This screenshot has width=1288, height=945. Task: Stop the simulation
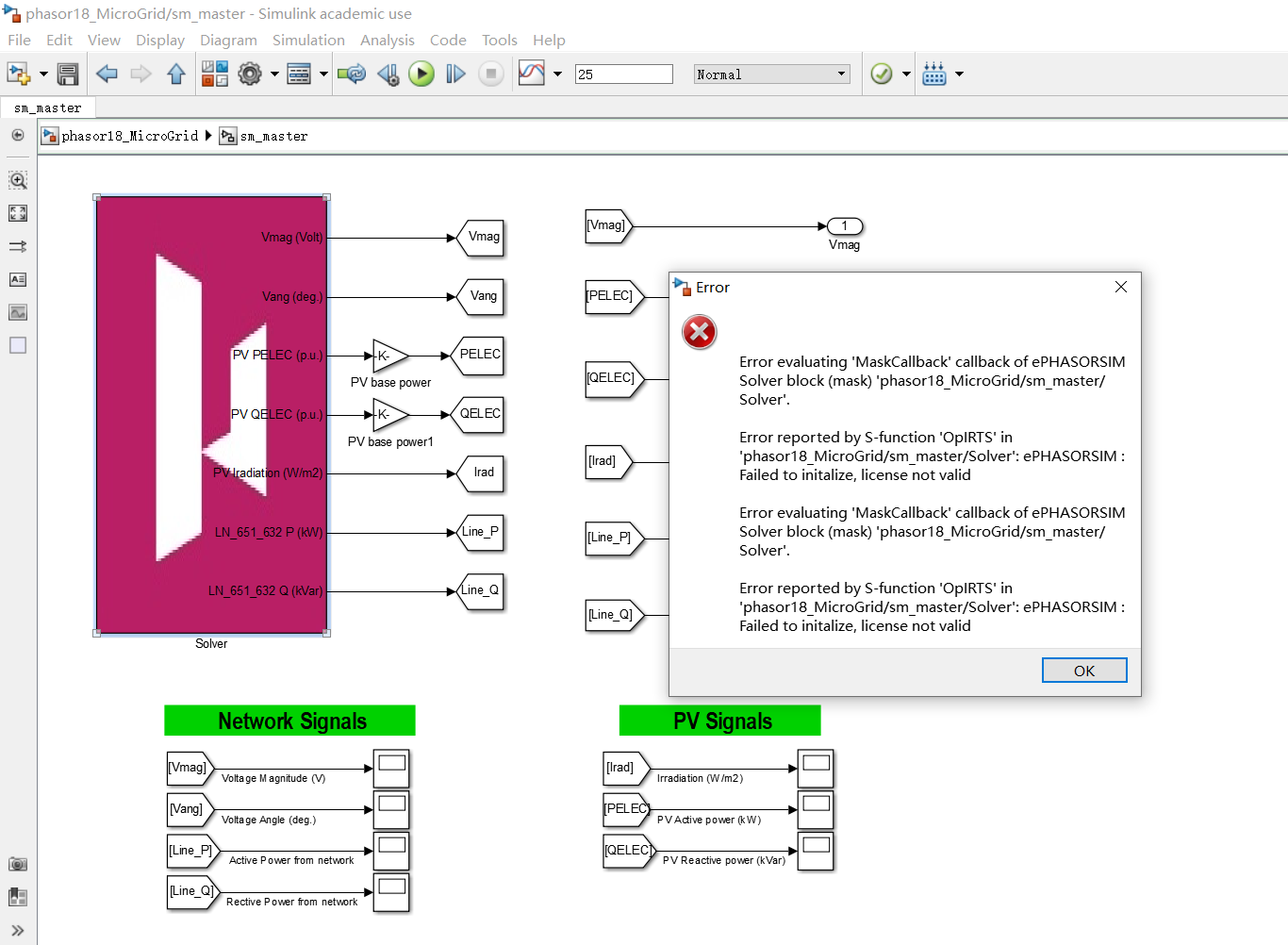click(x=491, y=74)
